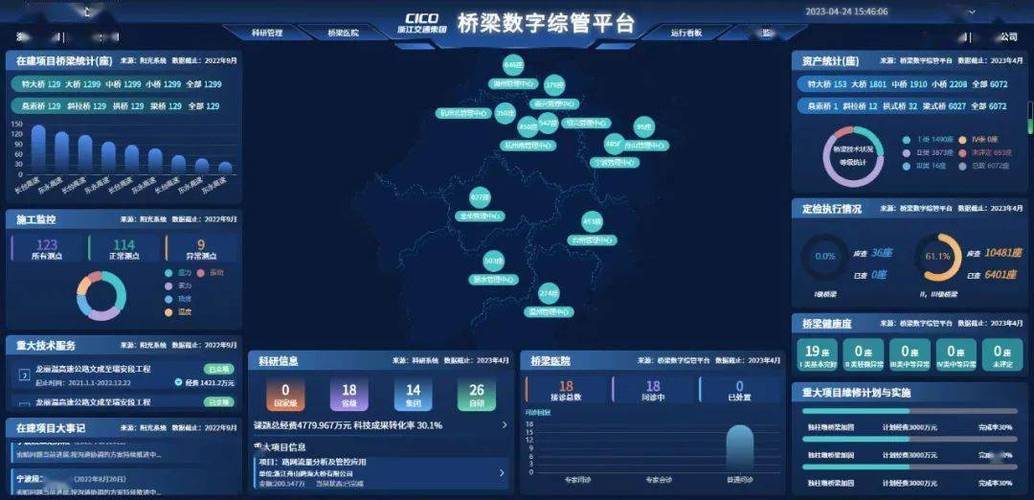Open the 国家级 0 research card
The image size is (1034, 500).
(286, 394)
